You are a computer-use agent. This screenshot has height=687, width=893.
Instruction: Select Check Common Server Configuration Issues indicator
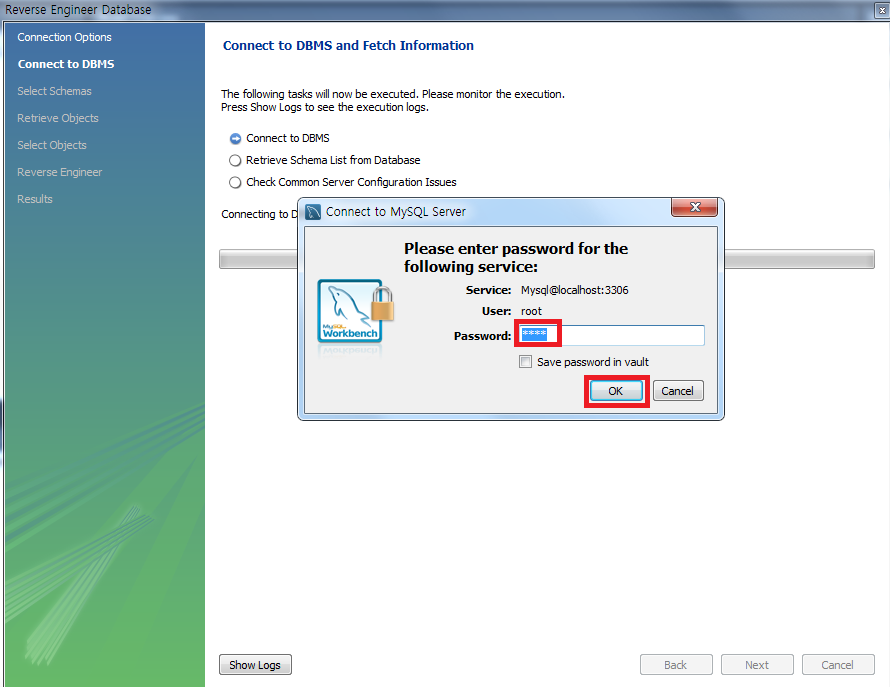pos(235,182)
